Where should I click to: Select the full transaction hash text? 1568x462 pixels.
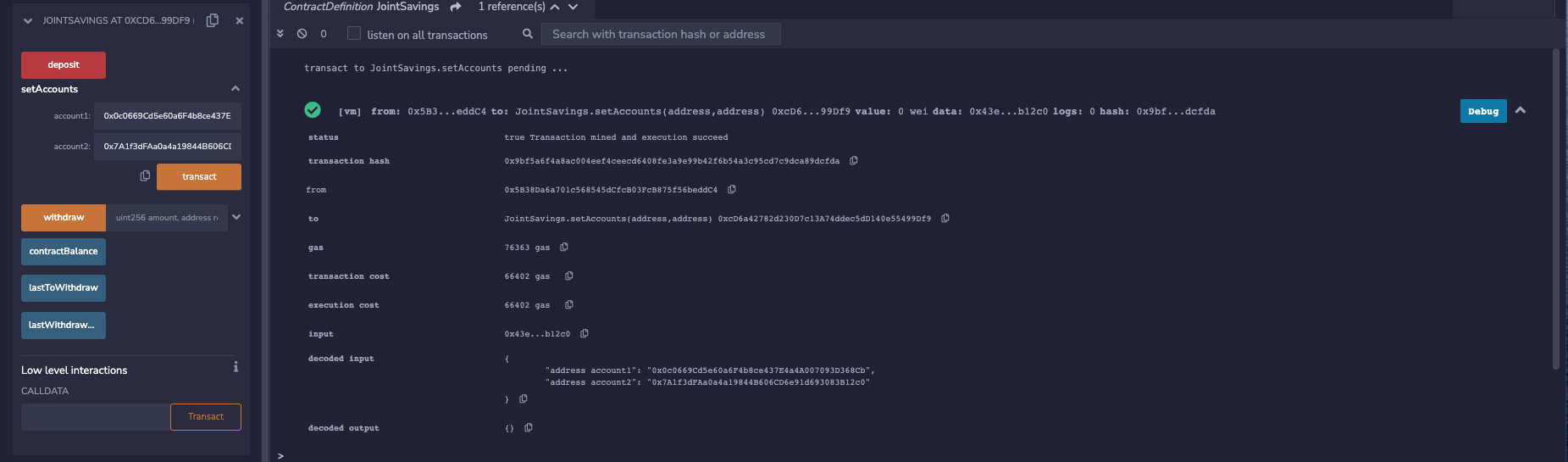pyautogui.click(x=672, y=161)
